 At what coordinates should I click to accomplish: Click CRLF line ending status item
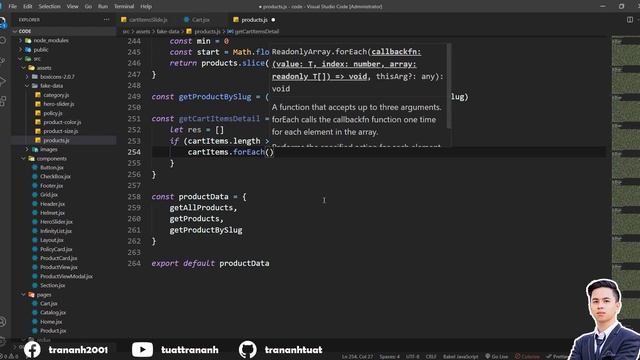431,356
